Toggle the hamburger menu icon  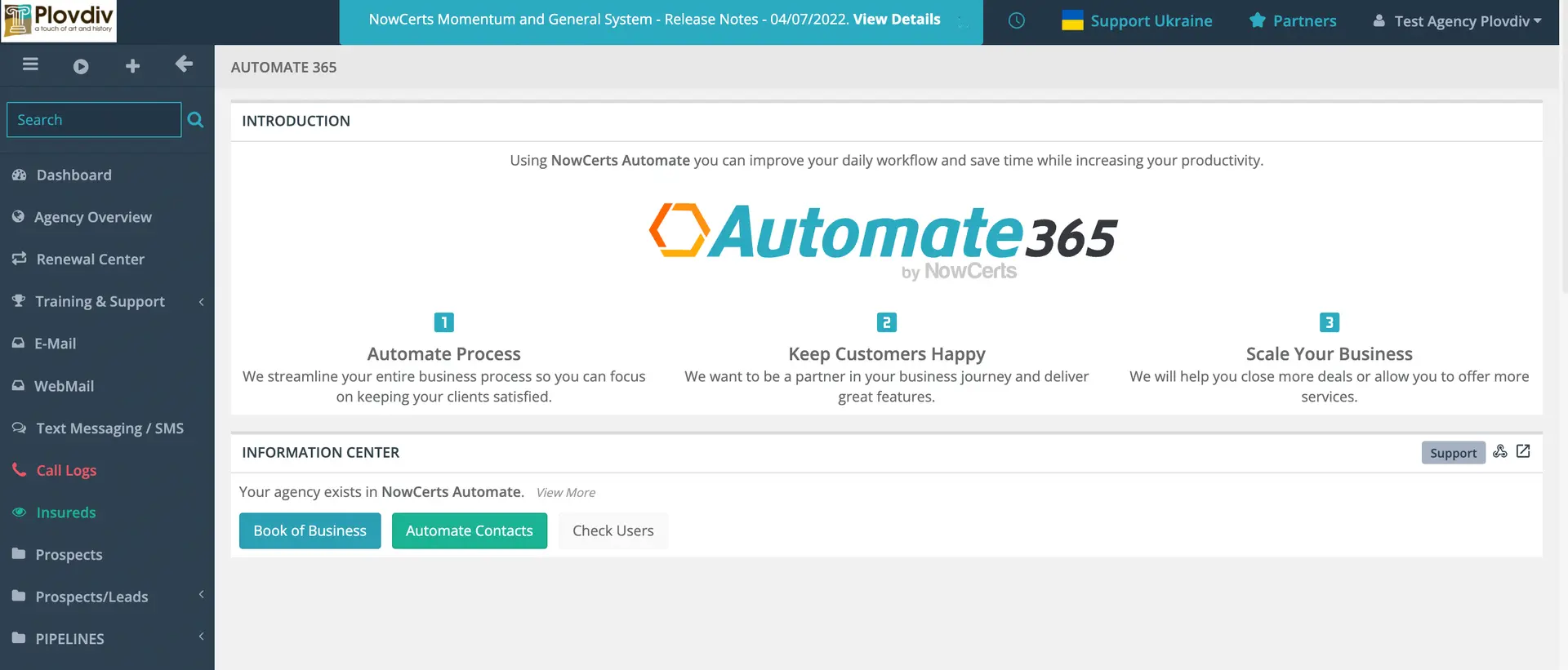pos(30,64)
